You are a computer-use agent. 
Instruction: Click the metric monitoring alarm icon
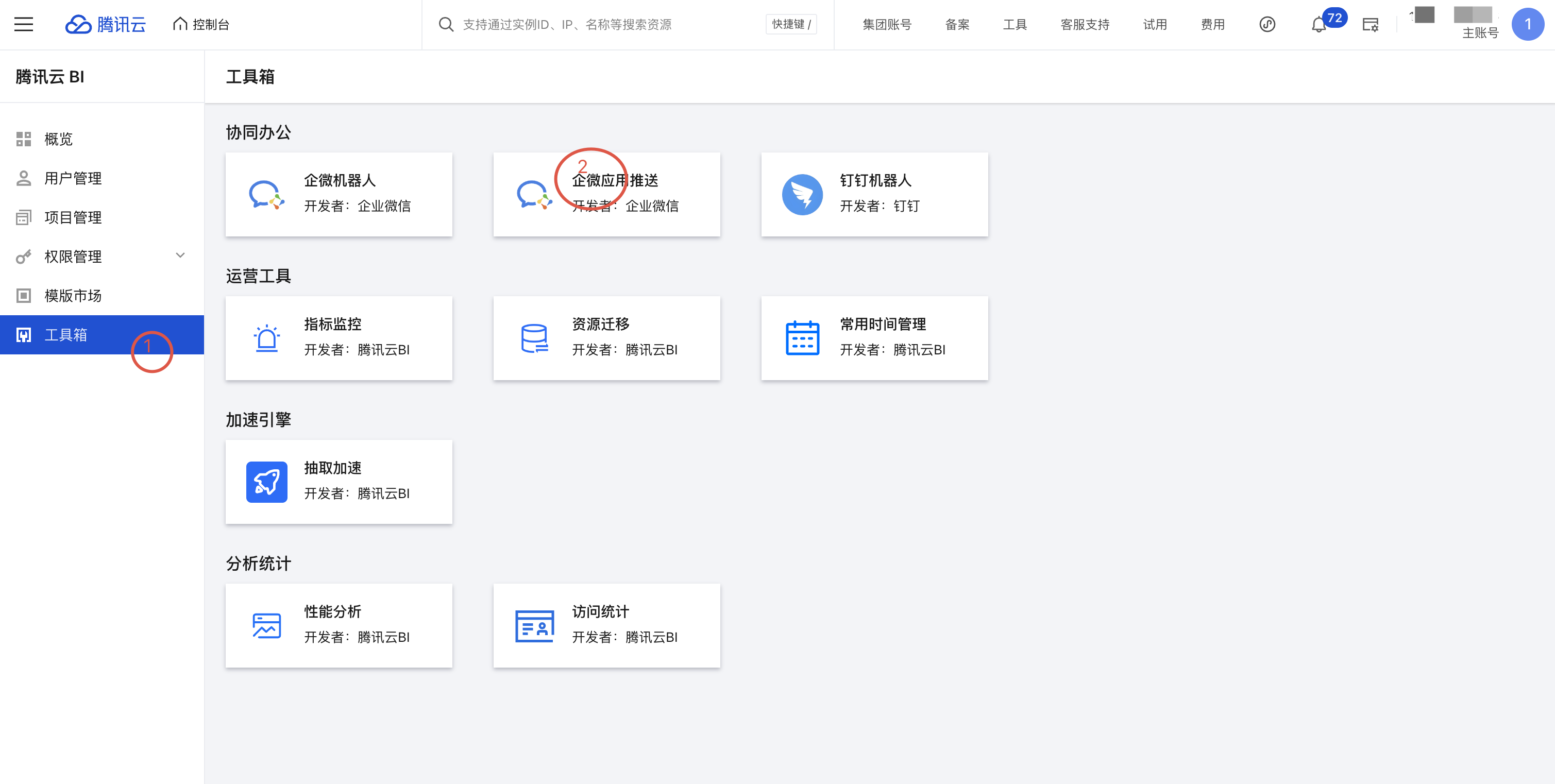pos(266,338)
